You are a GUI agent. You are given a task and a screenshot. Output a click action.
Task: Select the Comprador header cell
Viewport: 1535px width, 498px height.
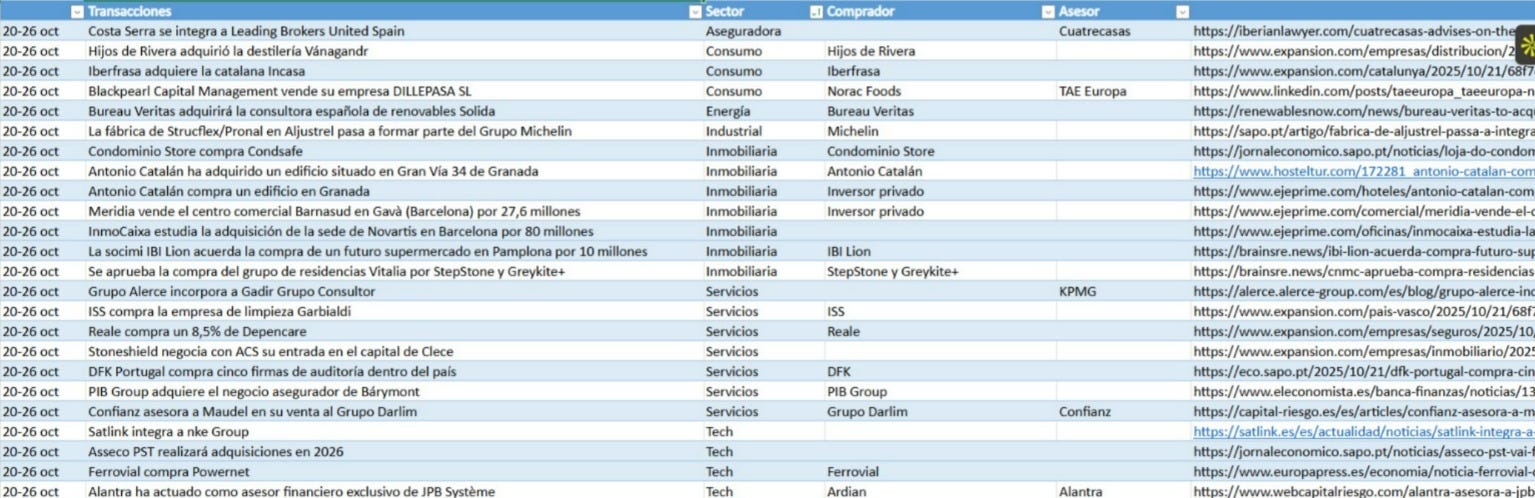tap(940, 11)
